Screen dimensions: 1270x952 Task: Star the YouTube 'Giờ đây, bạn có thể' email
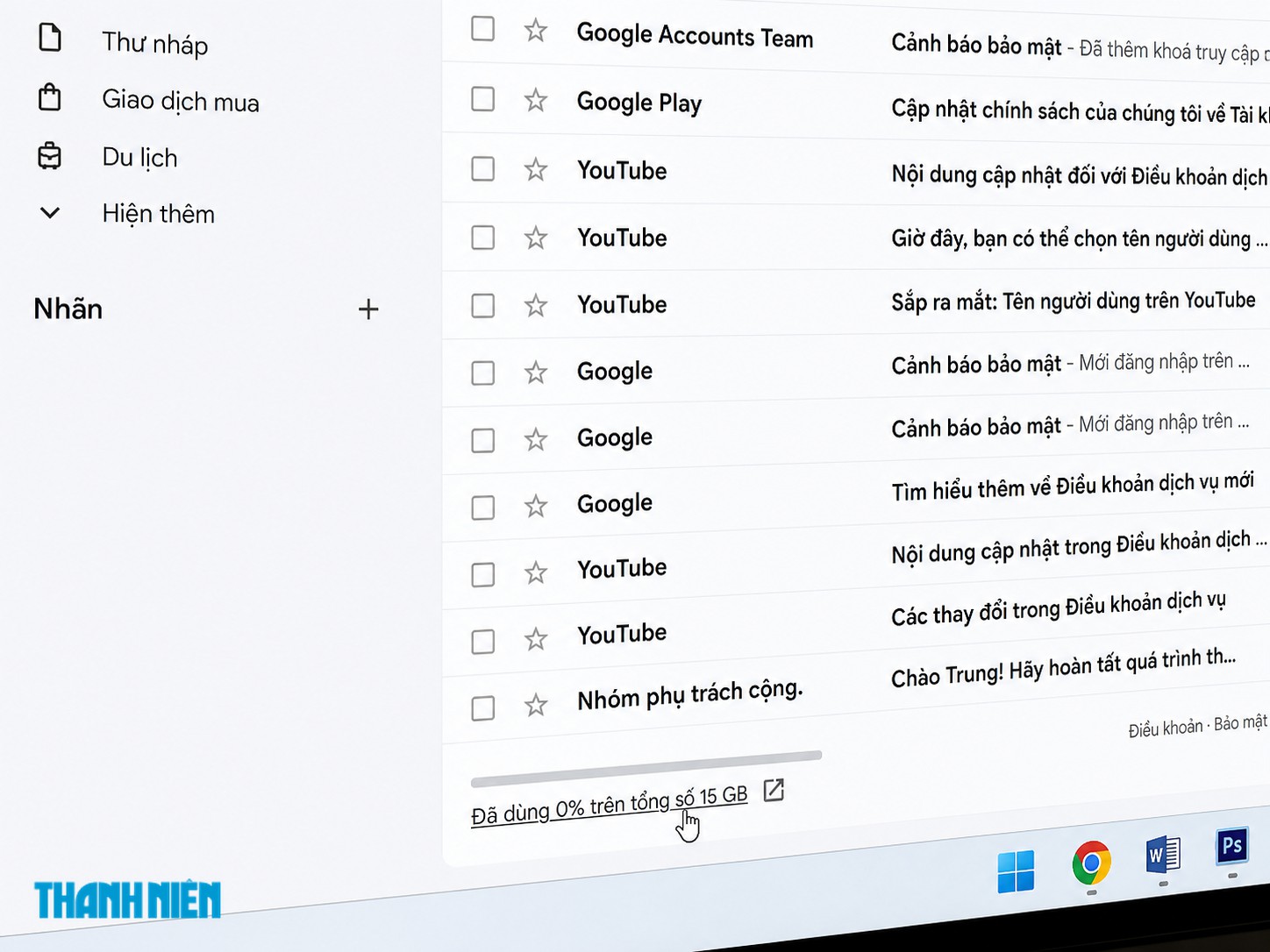[536, 237]
